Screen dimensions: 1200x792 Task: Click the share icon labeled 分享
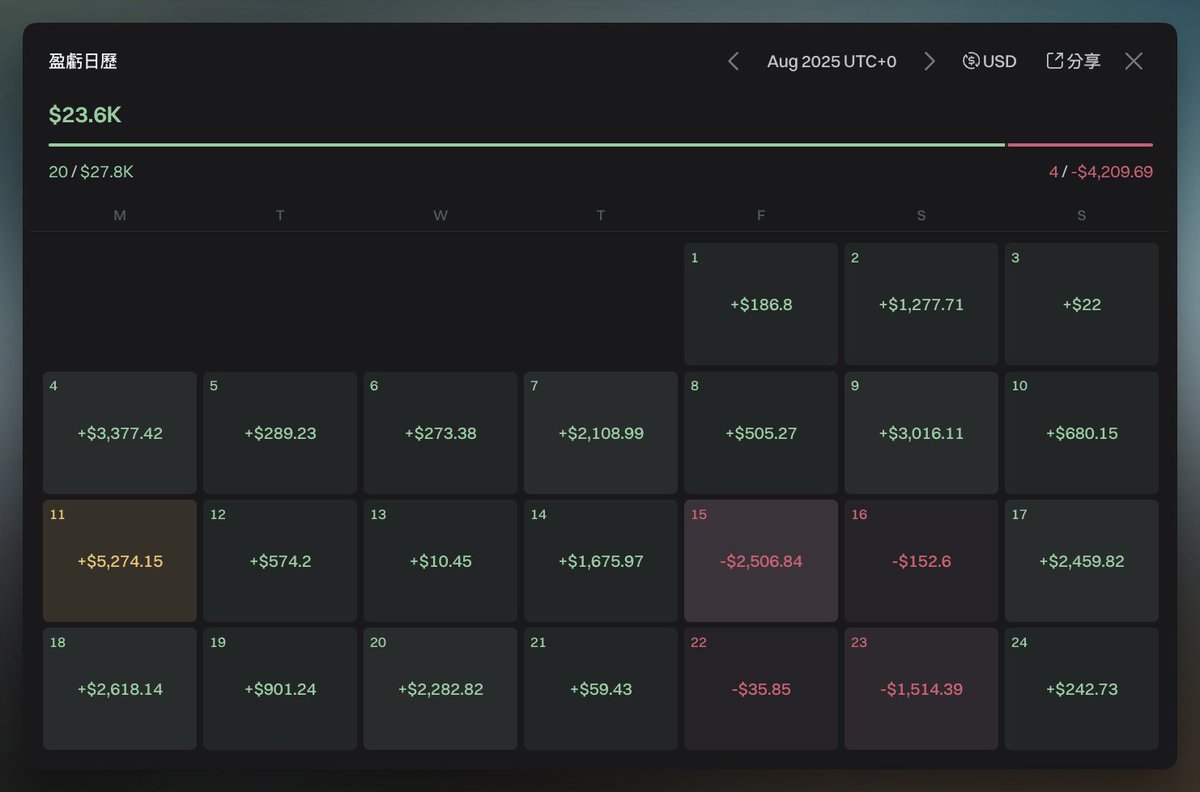(1073, 62)
